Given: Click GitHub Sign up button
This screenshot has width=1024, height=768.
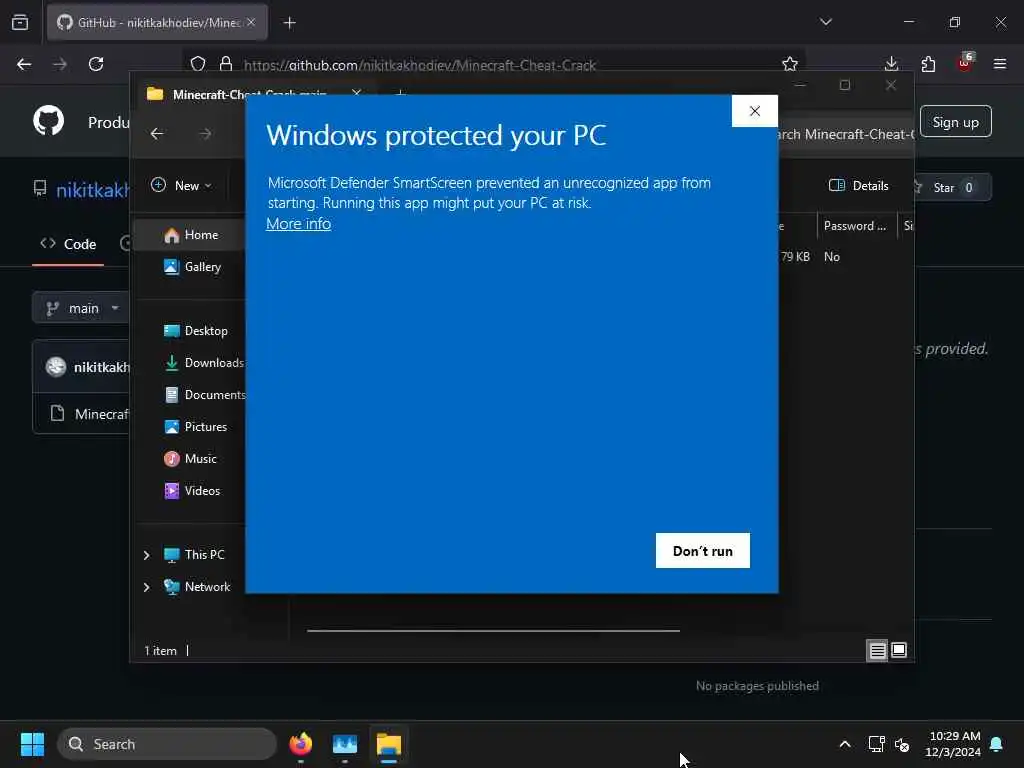Looking at the screenshot, I should (955, 122).
